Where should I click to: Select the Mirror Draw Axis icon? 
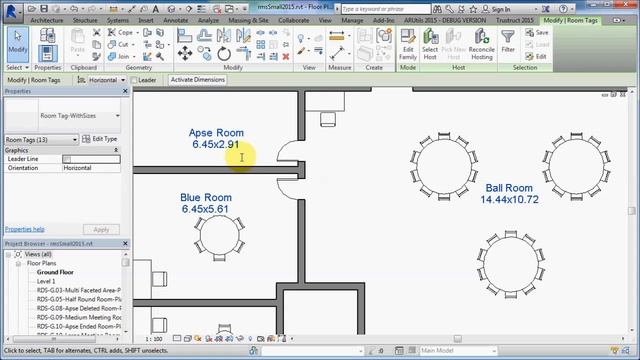[x=243, y=36]
